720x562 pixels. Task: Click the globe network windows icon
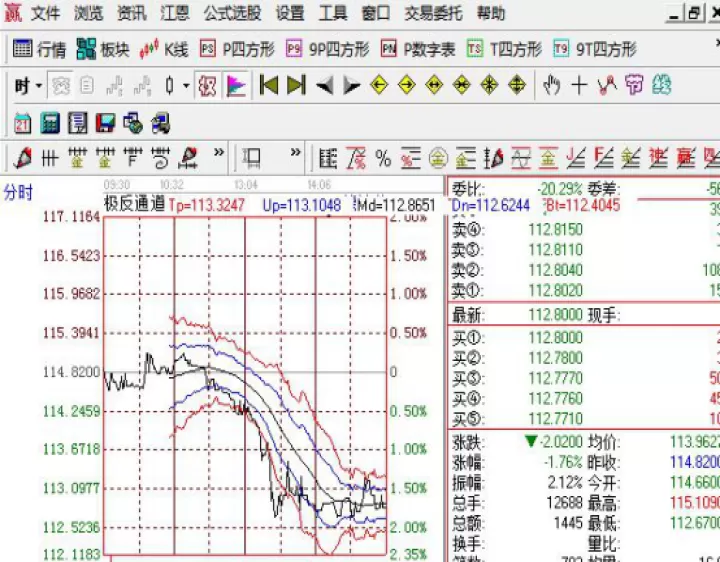coord(133,123)
